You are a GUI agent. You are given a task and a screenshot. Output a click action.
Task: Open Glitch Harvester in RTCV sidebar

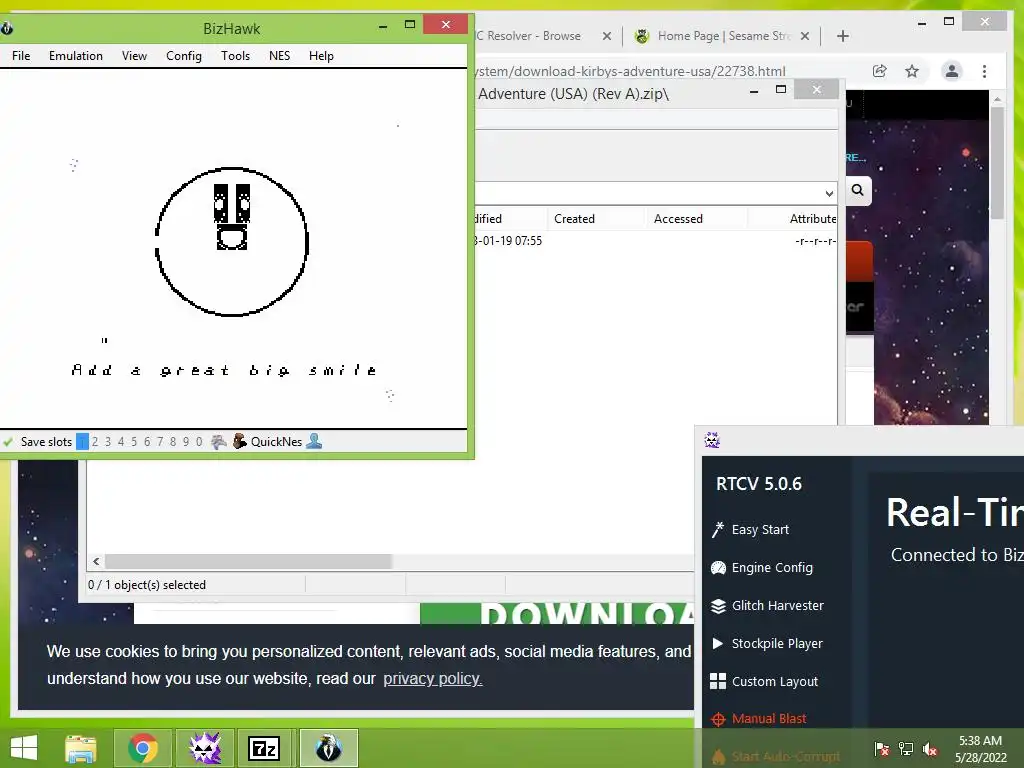click(777, 605)
